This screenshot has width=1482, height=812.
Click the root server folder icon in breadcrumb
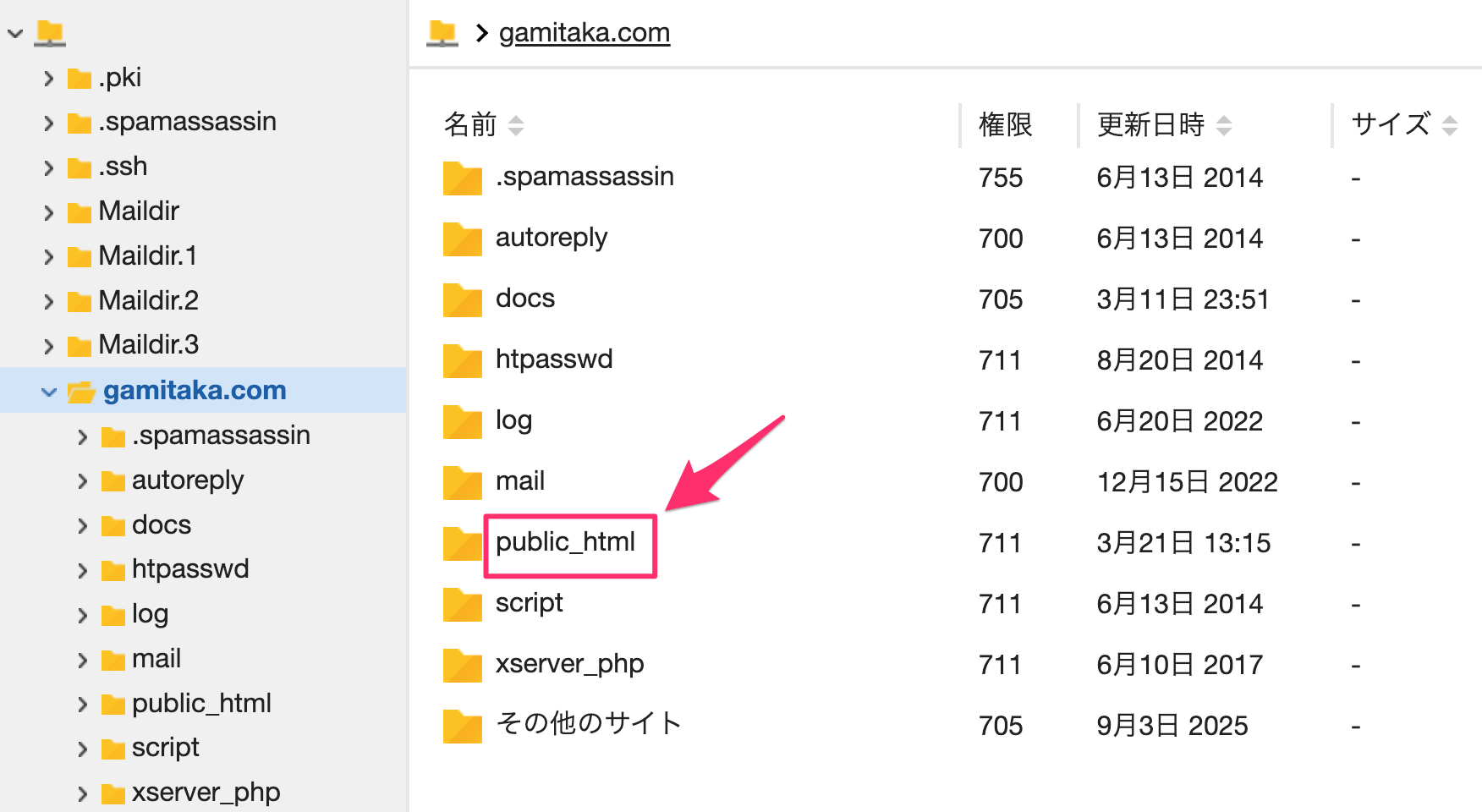pyautogui.click(x=442, y=33)
